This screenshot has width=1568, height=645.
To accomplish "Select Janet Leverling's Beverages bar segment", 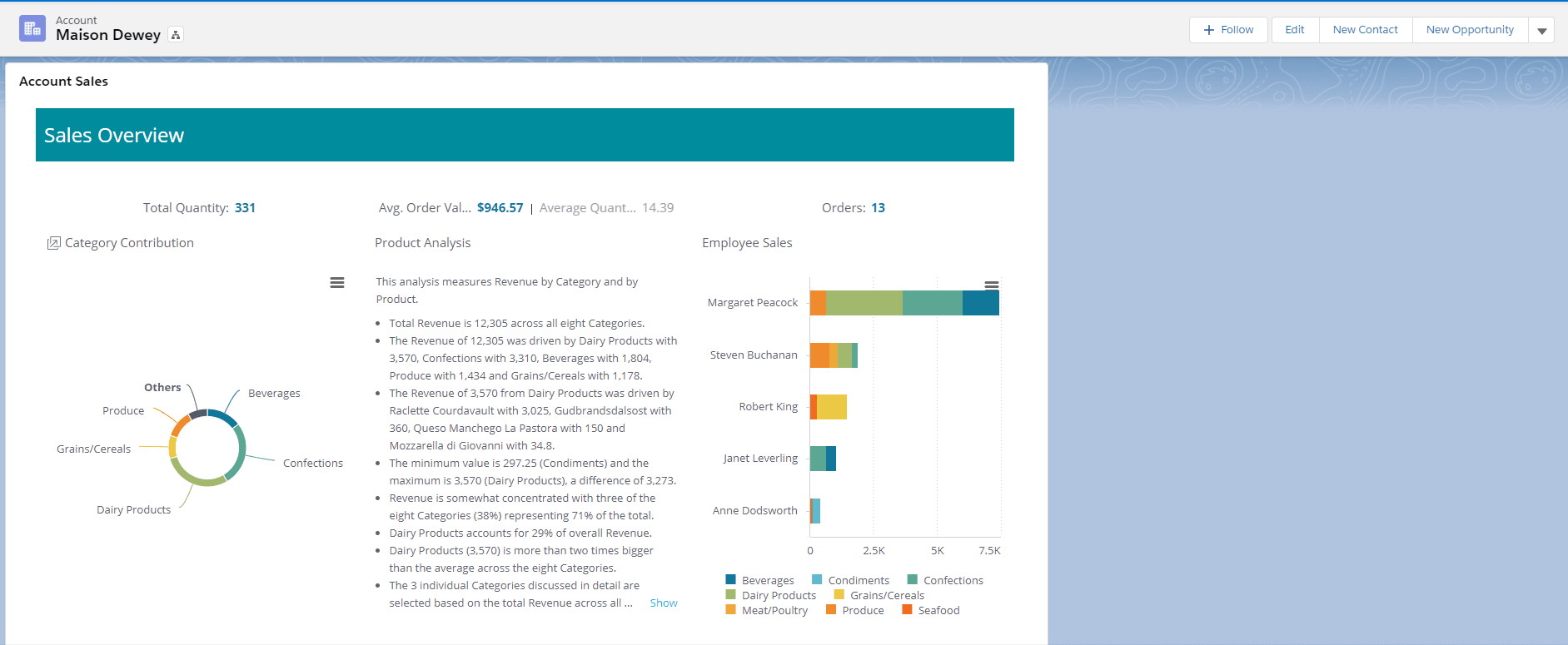I will 831,459.
